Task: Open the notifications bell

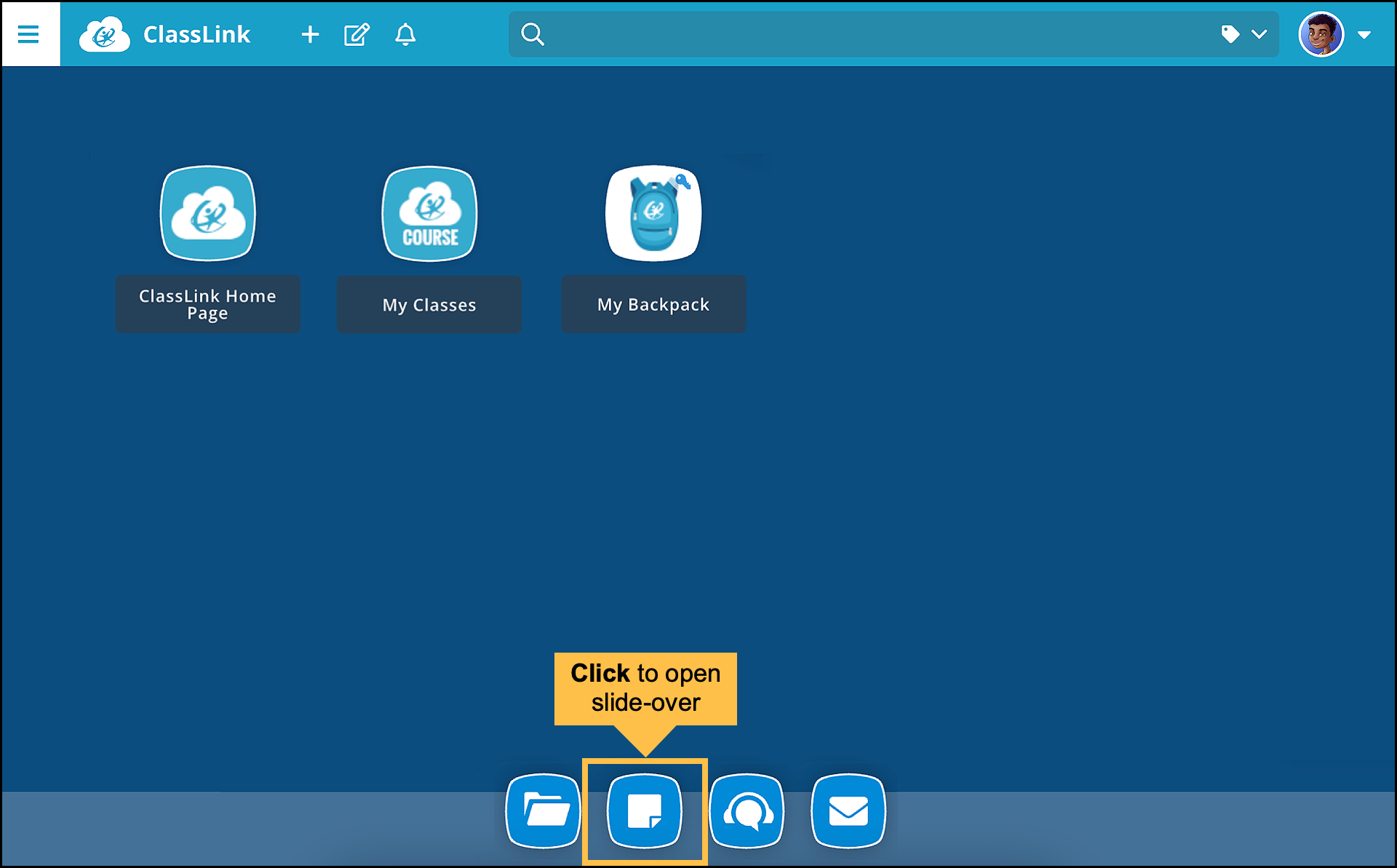Action: pyautogui.click(x=405, y=34)
